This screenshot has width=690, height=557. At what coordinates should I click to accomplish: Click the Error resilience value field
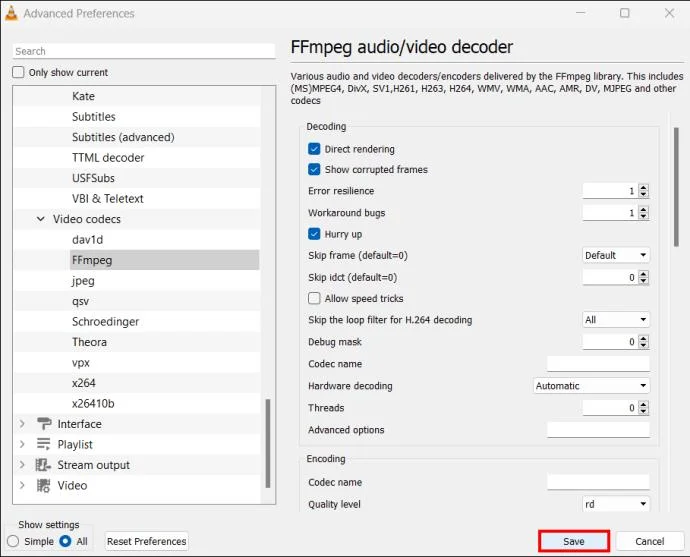(610, 191)
